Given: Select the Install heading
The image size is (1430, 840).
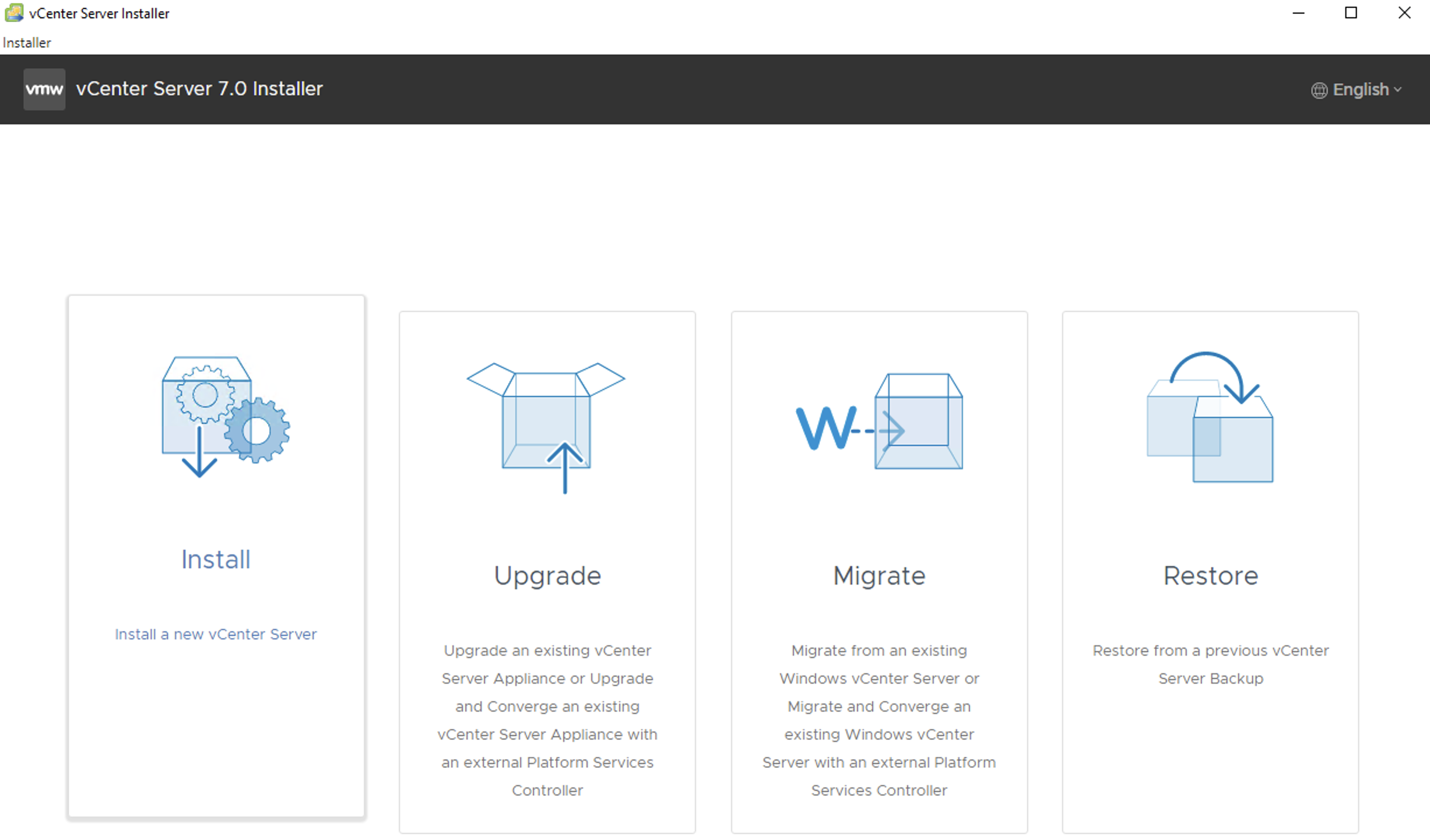Looking at the screenshot, I should click(x=216, y=560).
